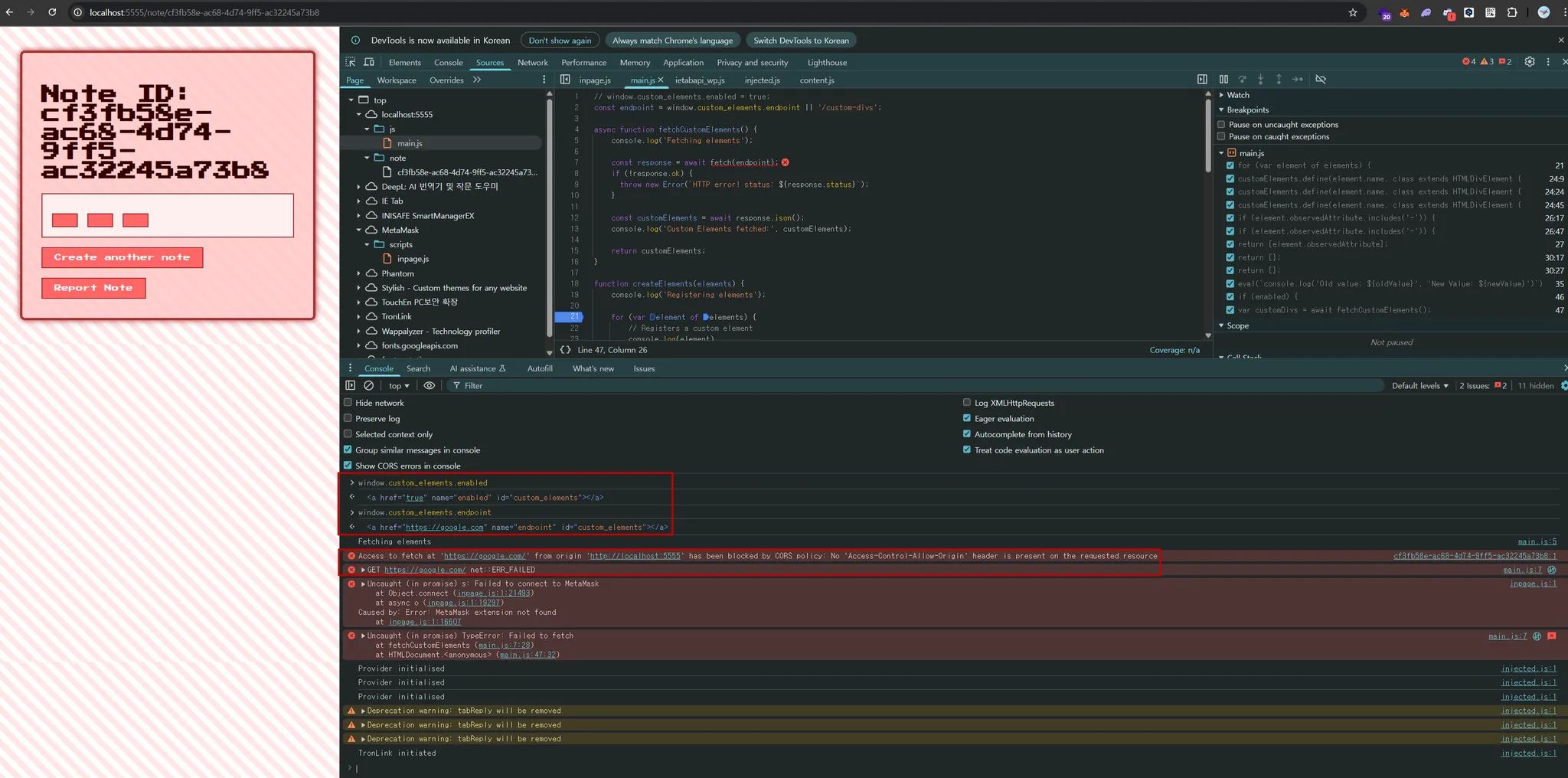Clear the console with the clear icon
The image size is (1568, 778).
pyautogui.click(x=369, y=386)
